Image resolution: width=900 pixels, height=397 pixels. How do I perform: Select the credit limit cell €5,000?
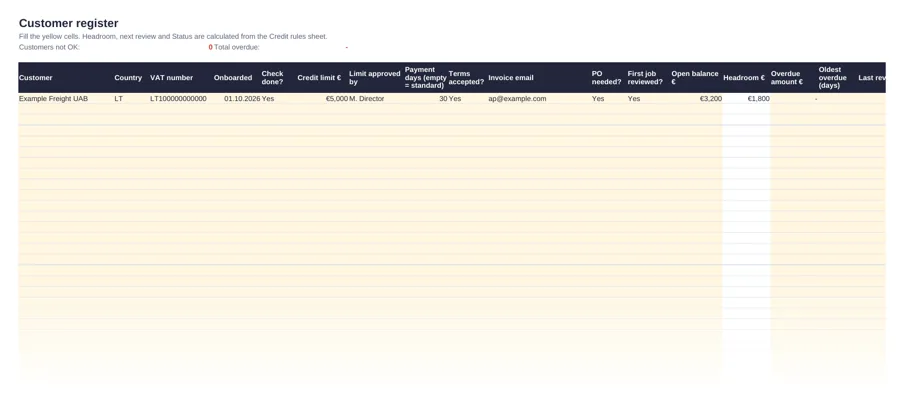click(x=337, y=99)
